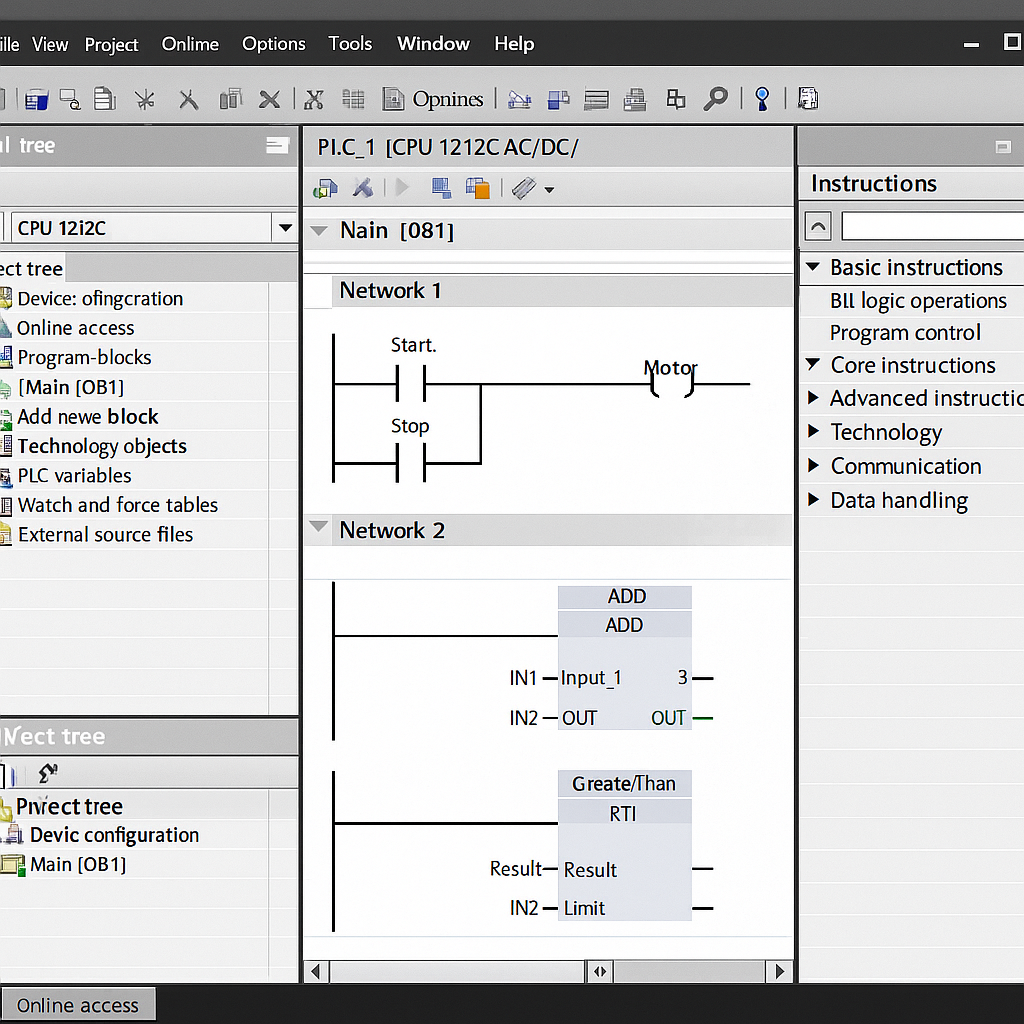
Task: Click the asterisk icon in main toolbar
Action: pyautogui.click(x=145, y=99)
